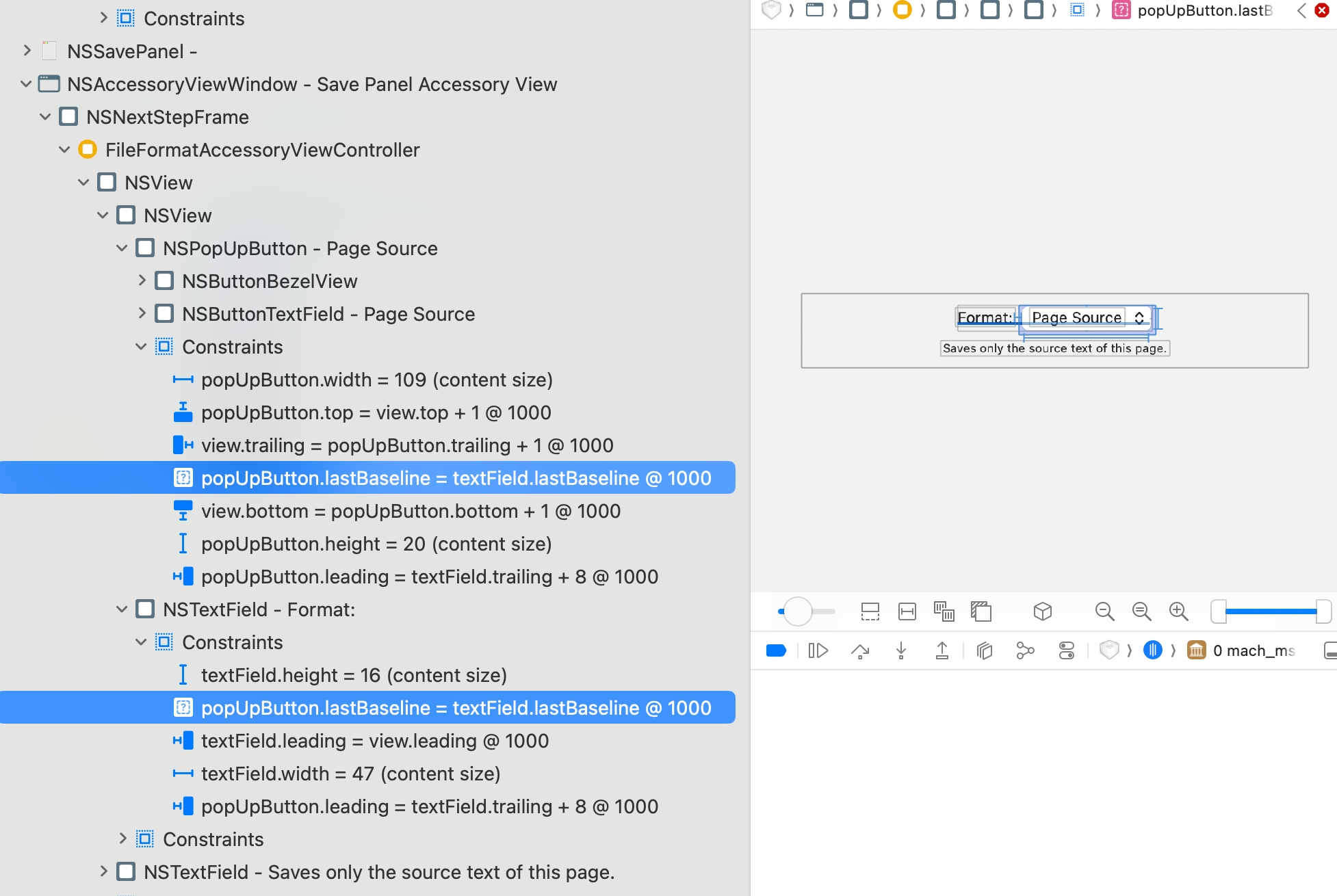
Task: Zoom out of the canvas
Action: (x=1104, y=611)
